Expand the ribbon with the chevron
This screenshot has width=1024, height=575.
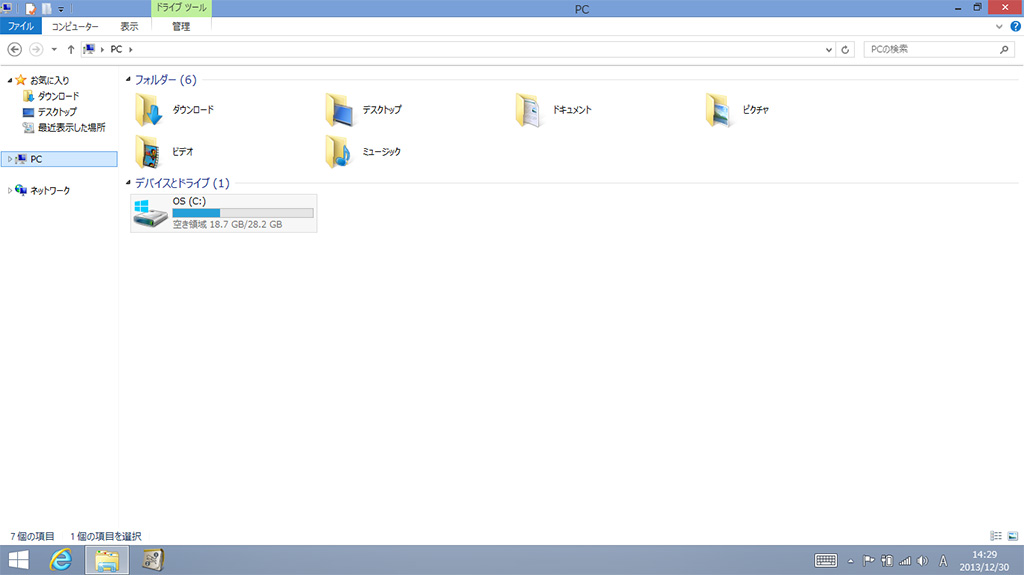(x=999, y=27)
